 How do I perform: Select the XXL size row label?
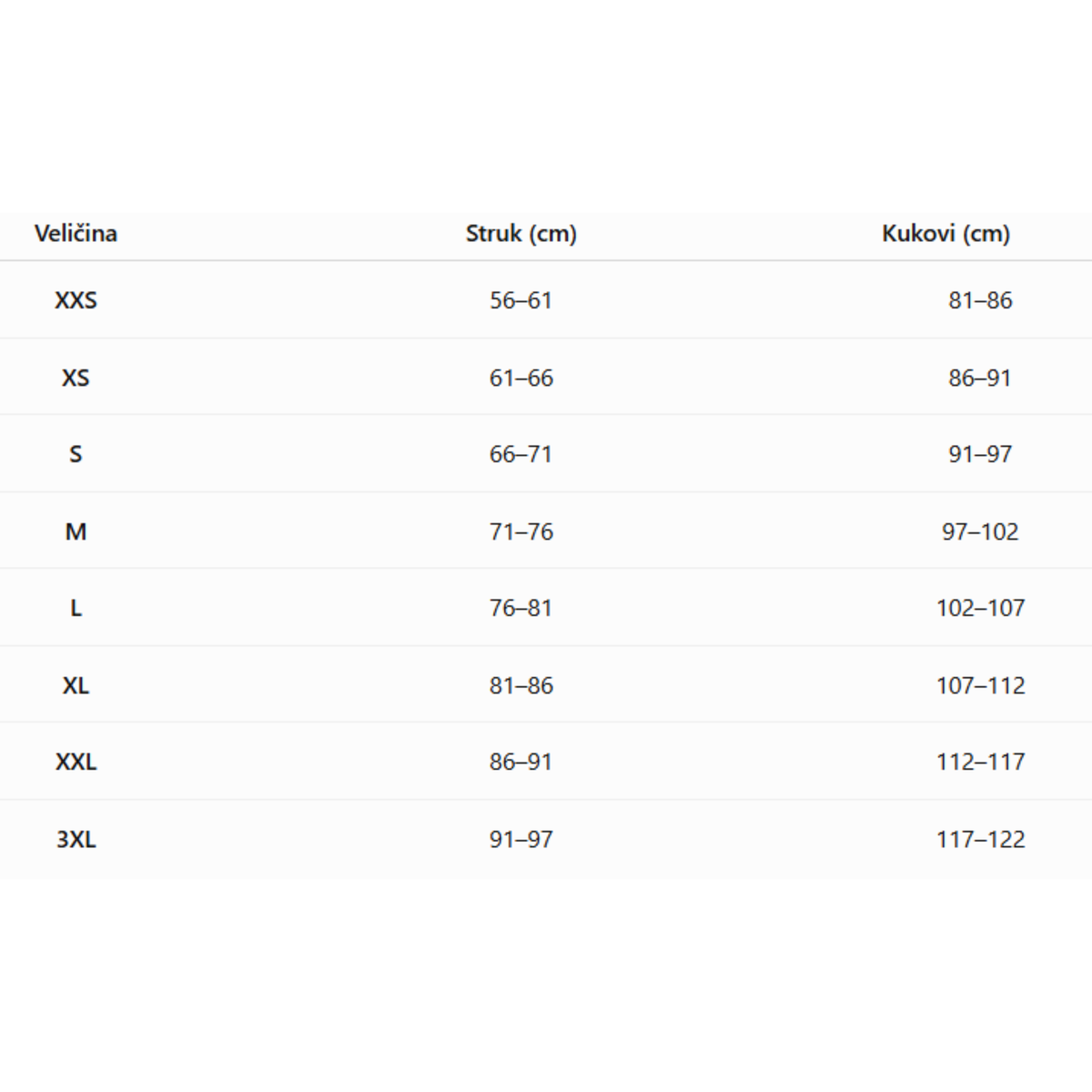tap(76, 762)
